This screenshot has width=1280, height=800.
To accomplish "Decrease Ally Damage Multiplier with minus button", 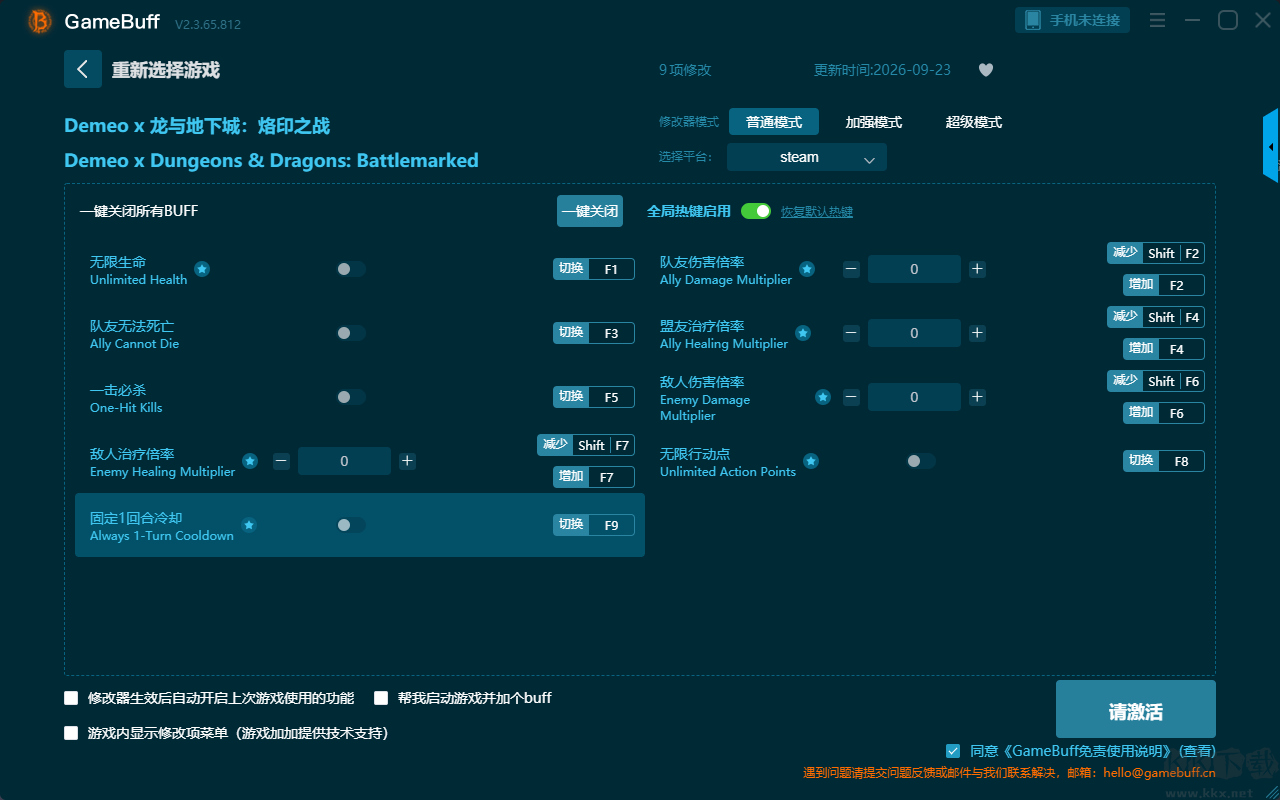I will pyautogui.click(x=851, y=269).
